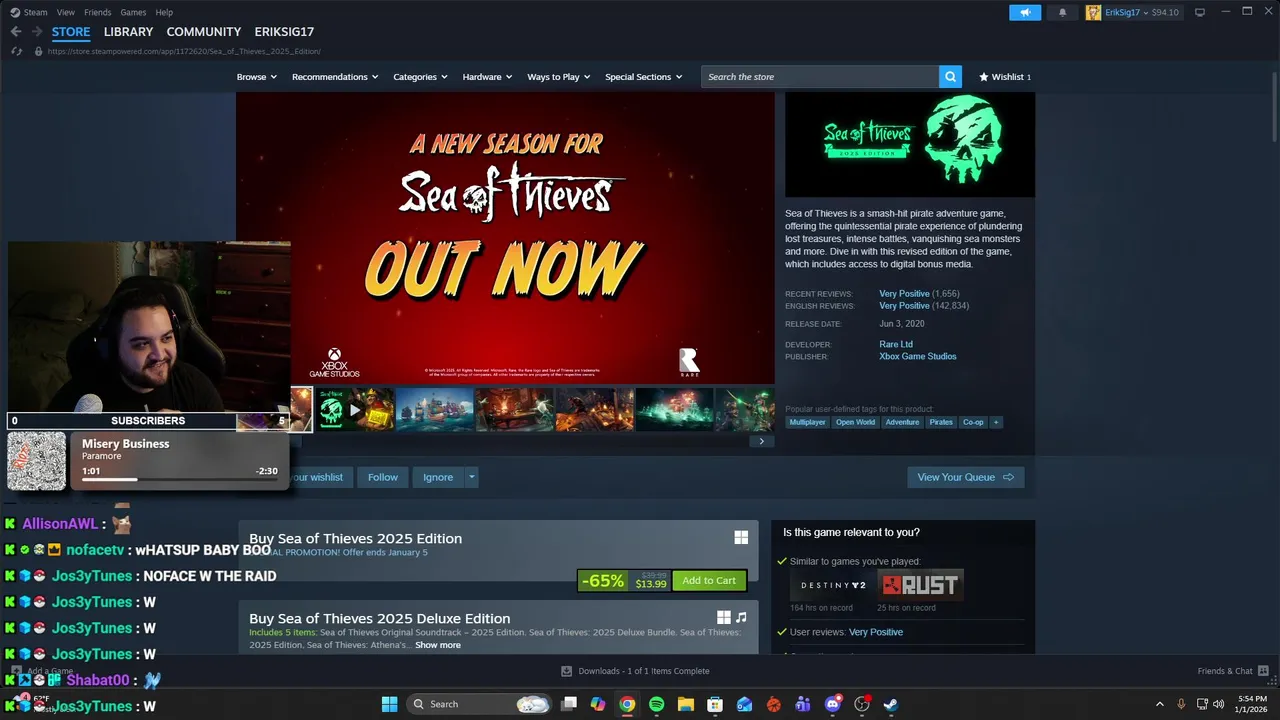1280x720 pixels.
Task: Expand the Hardware dropdown
Action: point(487,77)
